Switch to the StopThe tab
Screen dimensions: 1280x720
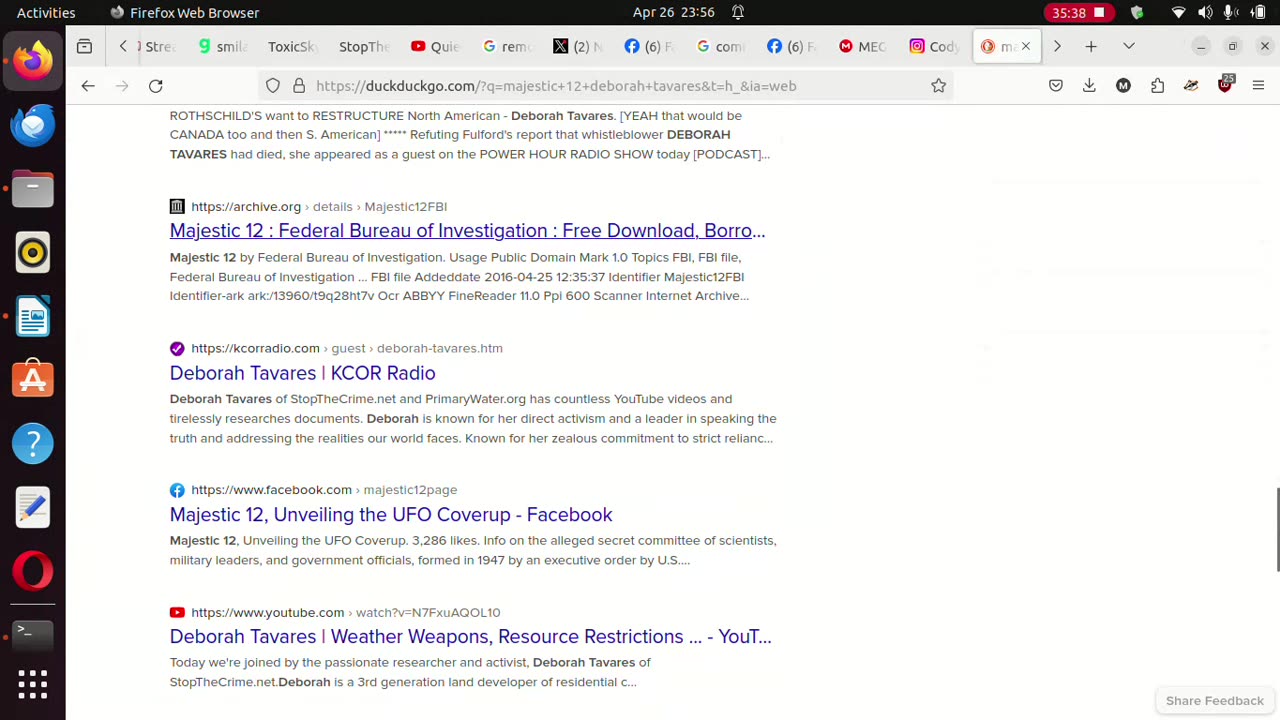point(363,46)
